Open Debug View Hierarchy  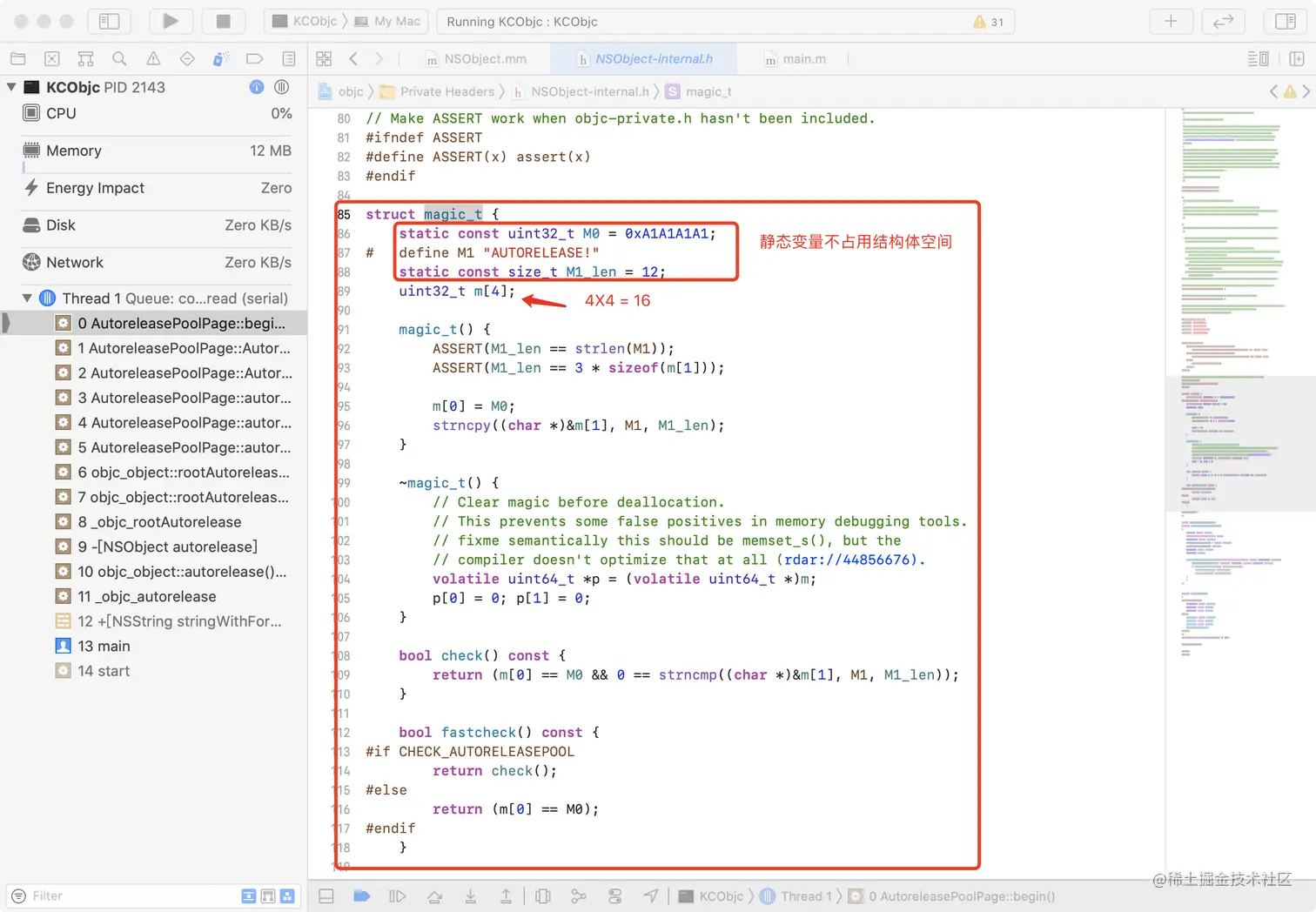click(543, 896)
